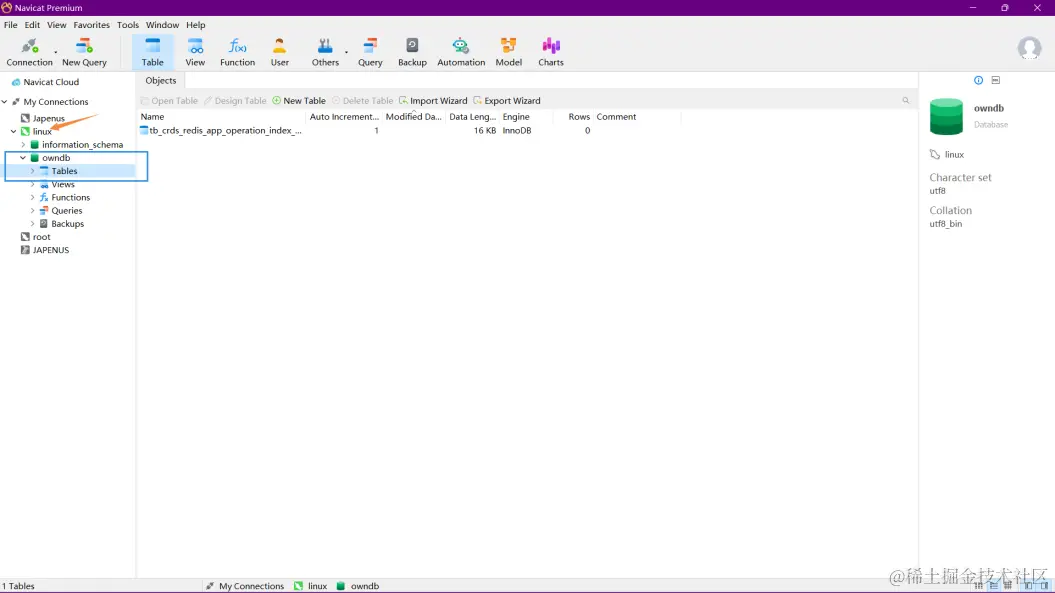
Task: Open the Function toolbar icon
Action: pos(238,53)
